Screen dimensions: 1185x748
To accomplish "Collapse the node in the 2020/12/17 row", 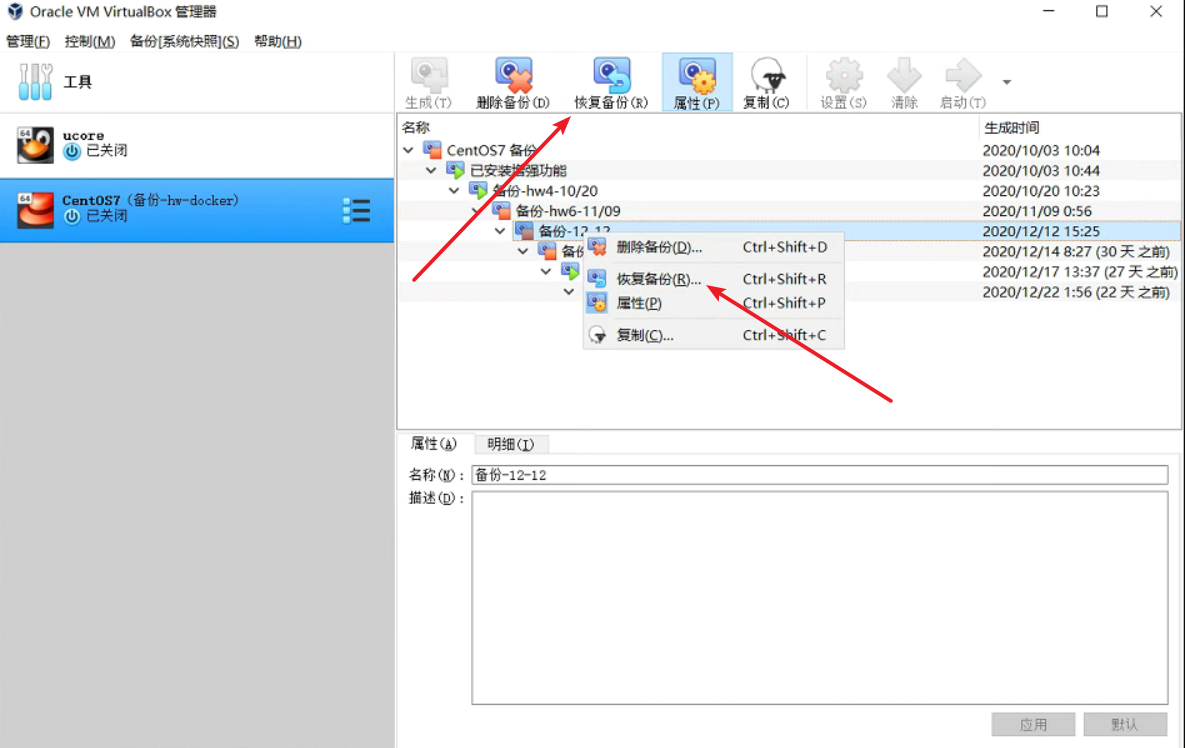I will (x=546, y=270).
